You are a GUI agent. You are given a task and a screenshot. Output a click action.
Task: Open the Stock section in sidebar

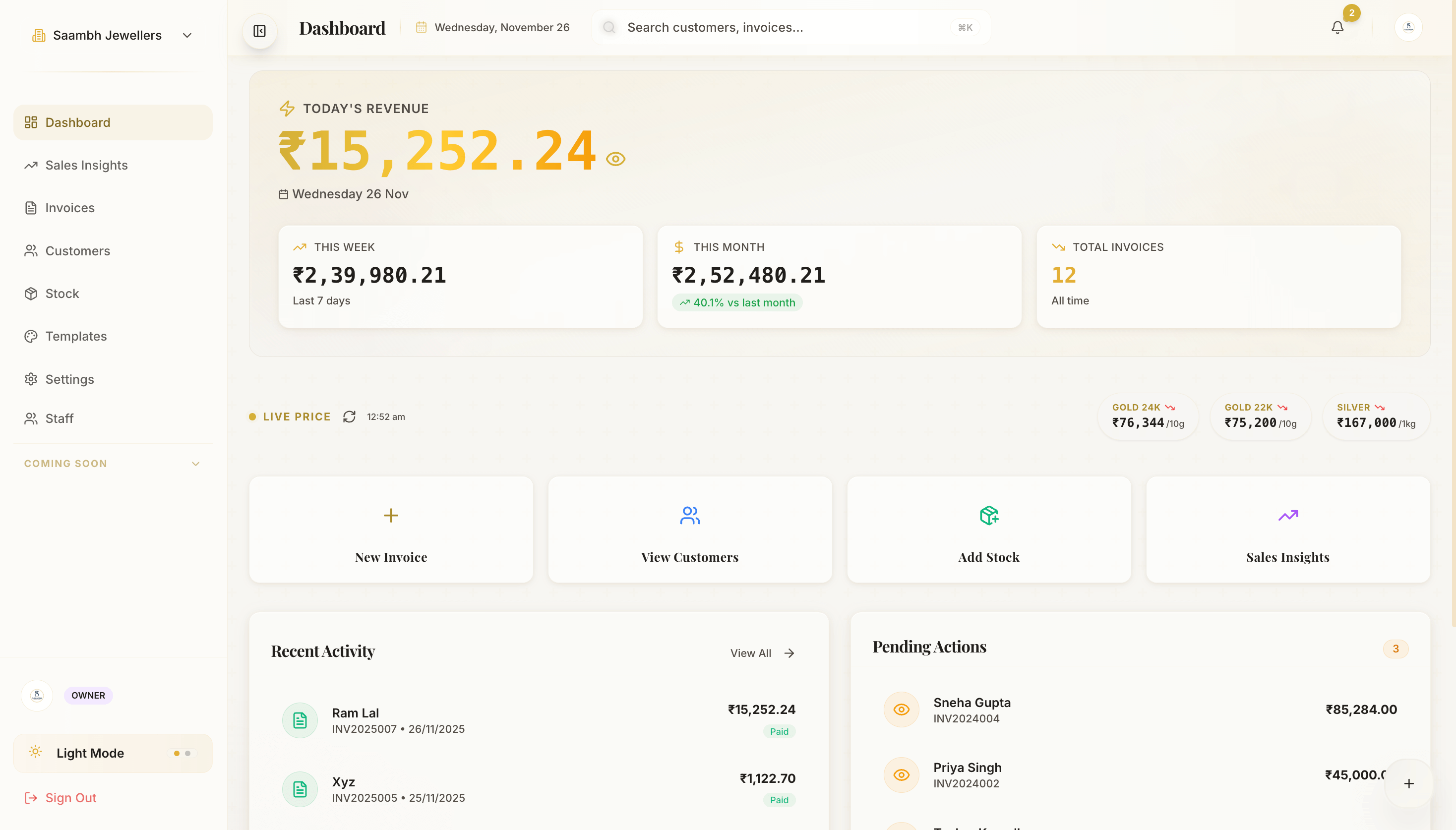coord(62,293)
